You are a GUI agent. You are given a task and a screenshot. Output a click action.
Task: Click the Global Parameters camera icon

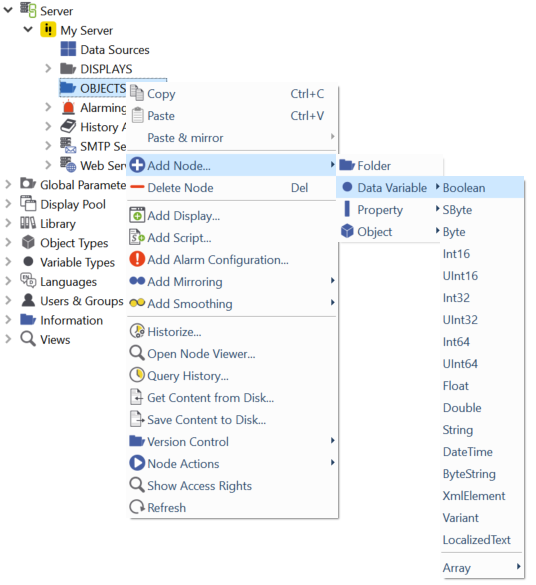28,183
